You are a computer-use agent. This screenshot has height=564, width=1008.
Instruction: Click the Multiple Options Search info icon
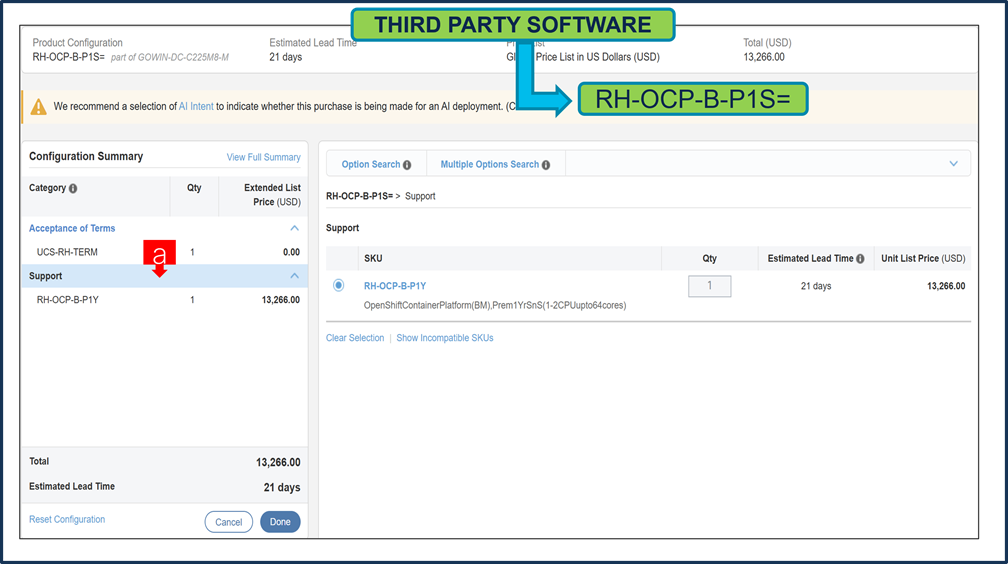pyautogui.click(x=546, y=165)
